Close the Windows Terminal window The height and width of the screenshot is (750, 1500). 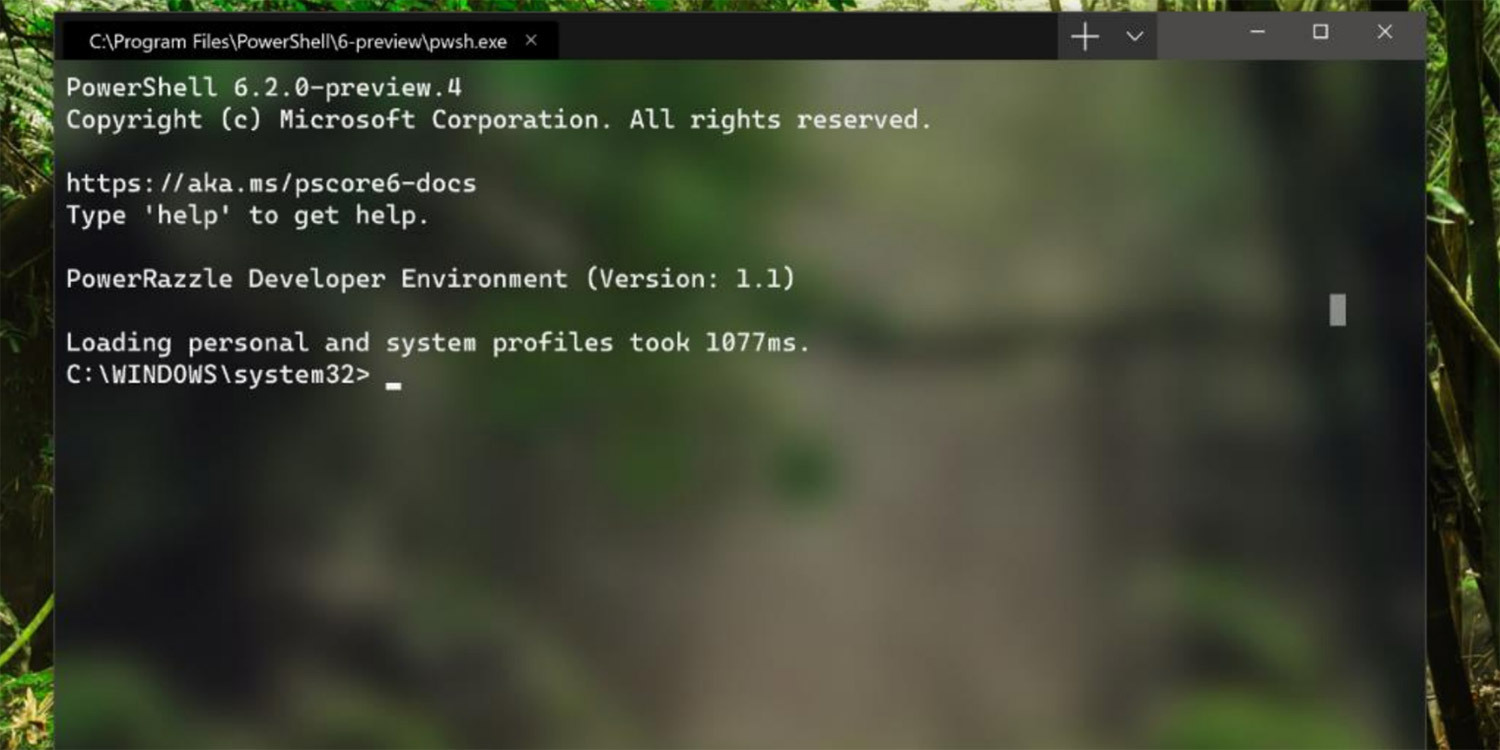point(1384,33)
